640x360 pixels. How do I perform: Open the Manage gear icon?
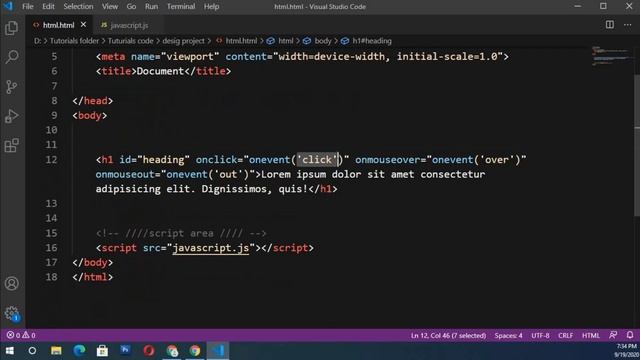coord(11,313)
